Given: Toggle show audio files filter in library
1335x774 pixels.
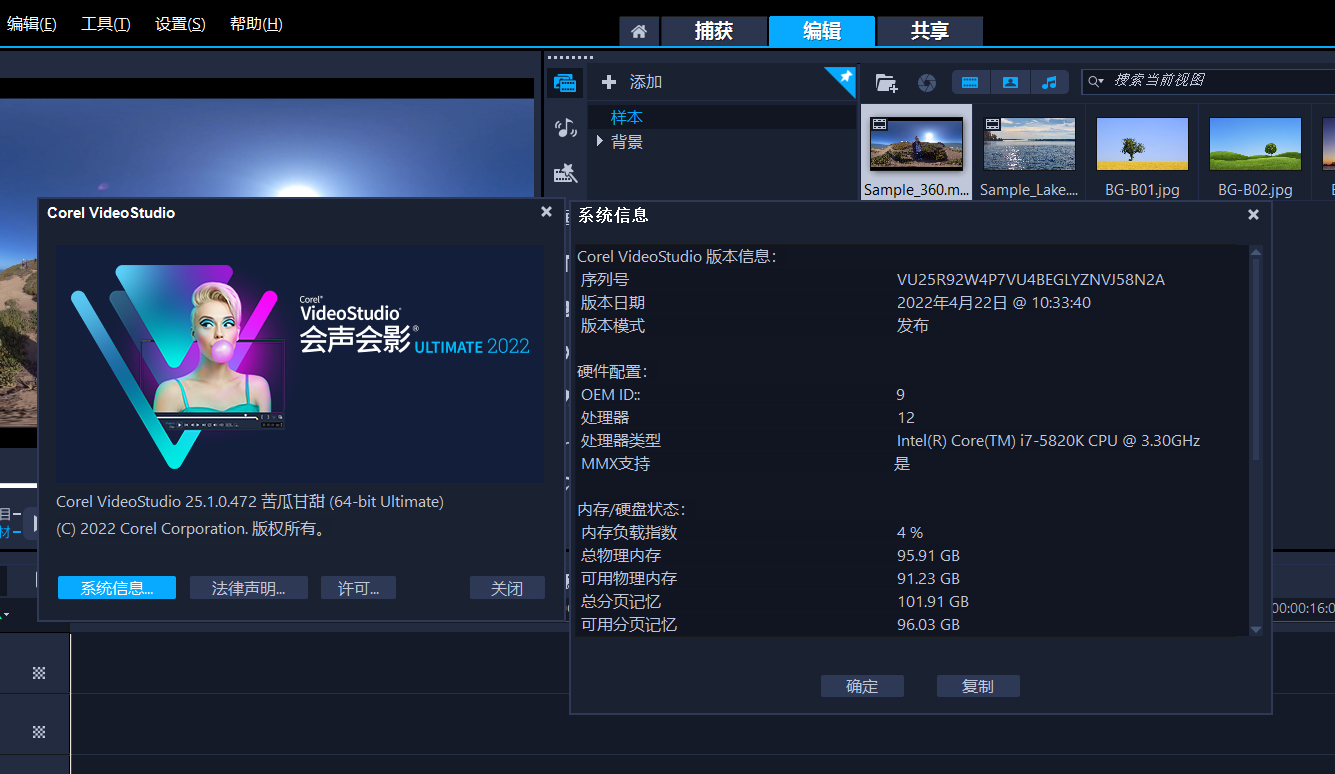Looking at the screenshot, I should [x=1049, y=82].
